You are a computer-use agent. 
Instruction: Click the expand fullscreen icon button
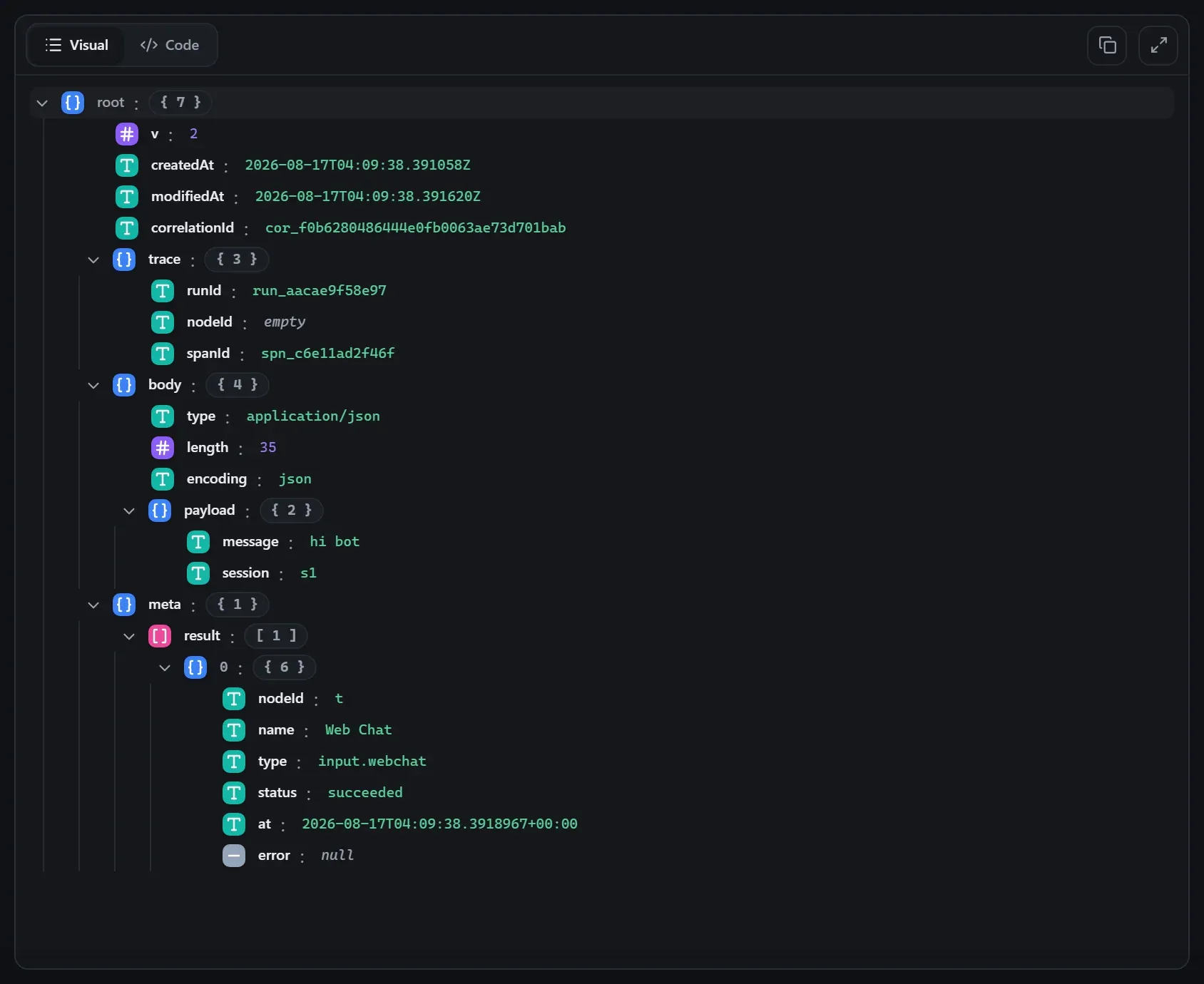pos(1158,46)
